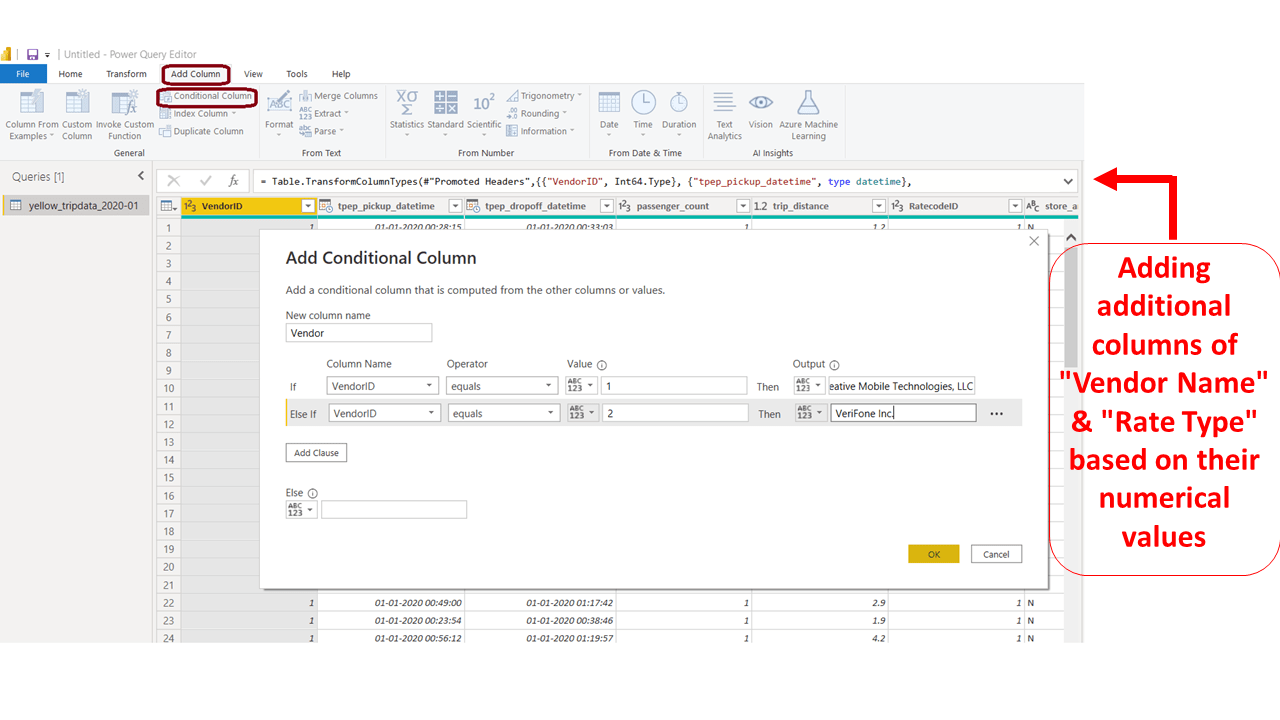Confirm the conditional column with OK
The width and height of the screenshot is (1280, 720).
933,553
